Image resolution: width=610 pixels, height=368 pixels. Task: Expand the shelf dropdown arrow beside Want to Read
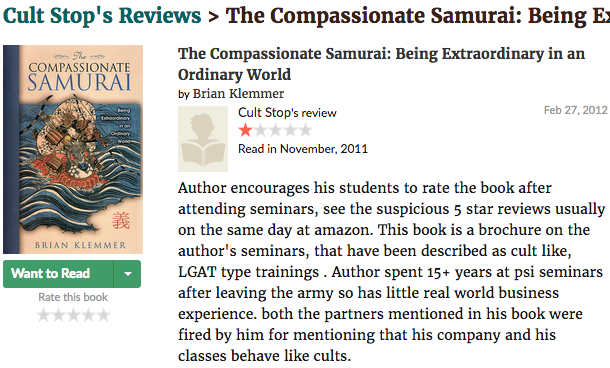point(128,274)
